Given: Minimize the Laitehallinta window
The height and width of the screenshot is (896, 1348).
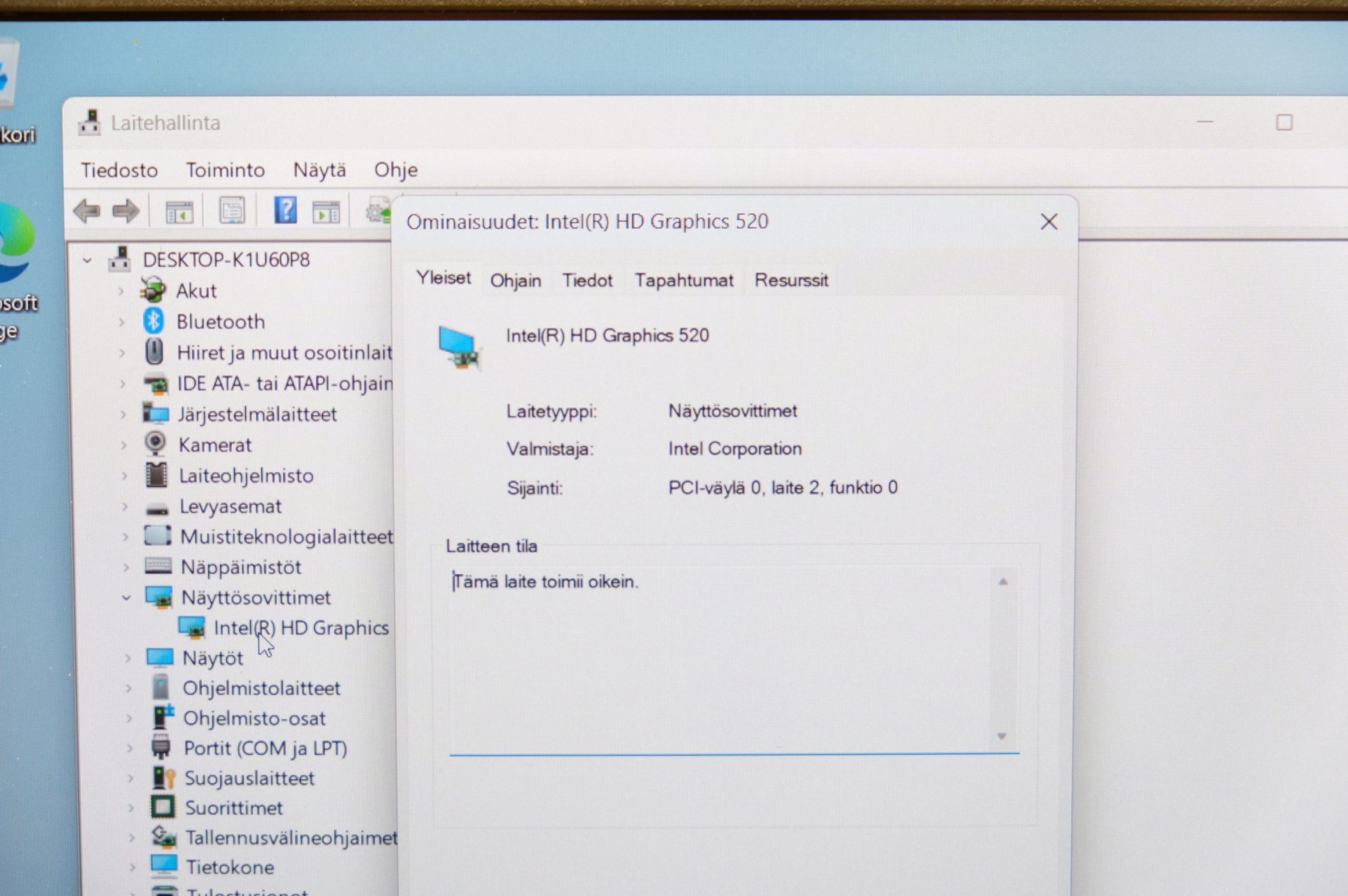Looking at the screenshot, I should click(1205, 122).
